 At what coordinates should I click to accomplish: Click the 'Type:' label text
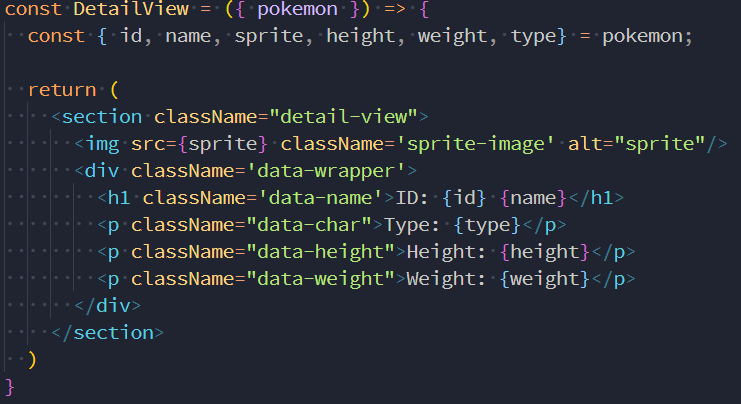click(x=412, y=225)
